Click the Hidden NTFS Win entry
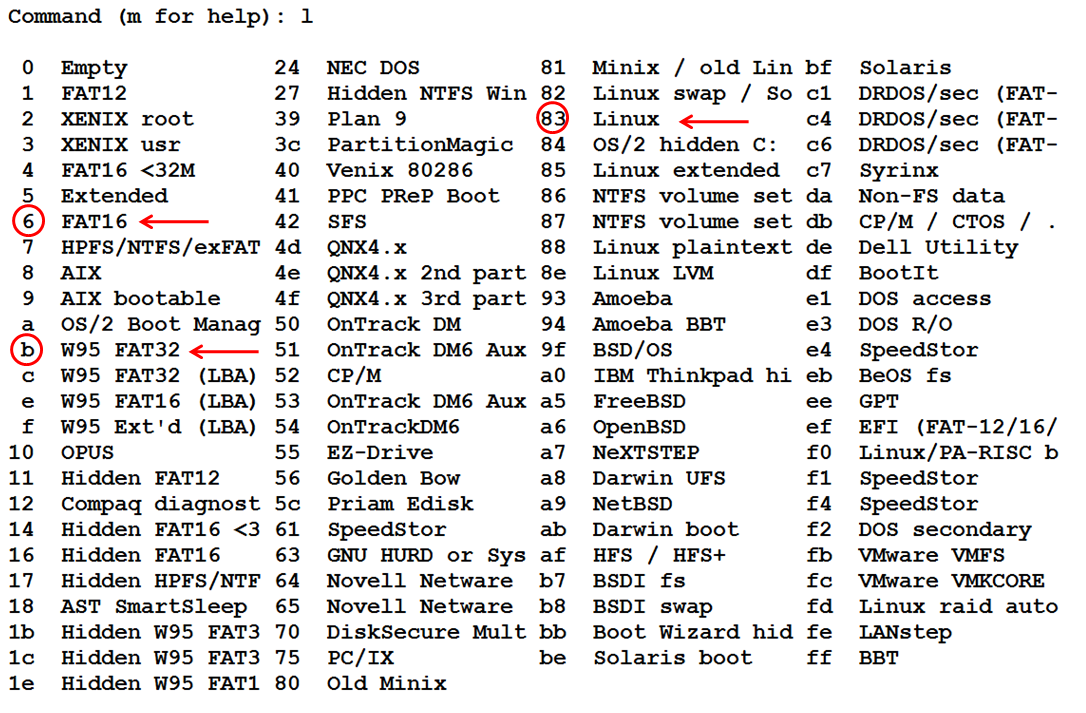 coord(426,94)
